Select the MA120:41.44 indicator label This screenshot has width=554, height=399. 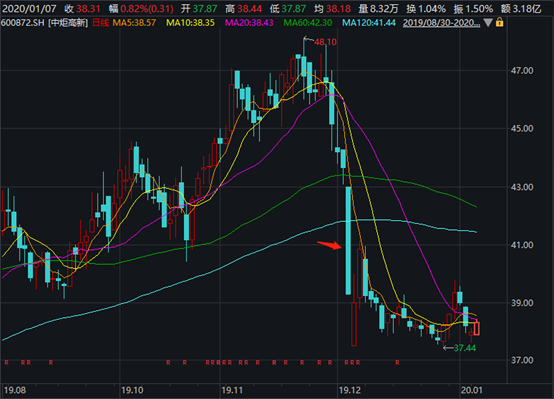pyautogui.click(x=369, y=23)
